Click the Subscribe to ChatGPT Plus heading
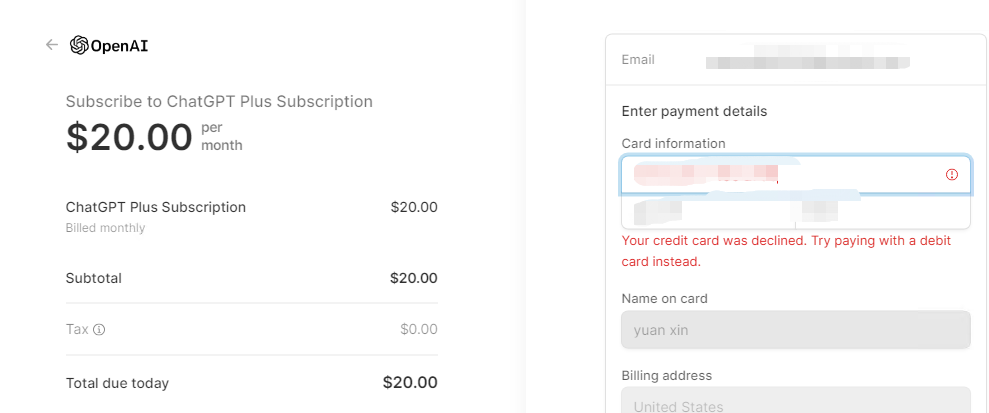This screenshot has width=989, height=413. (219, 101)
